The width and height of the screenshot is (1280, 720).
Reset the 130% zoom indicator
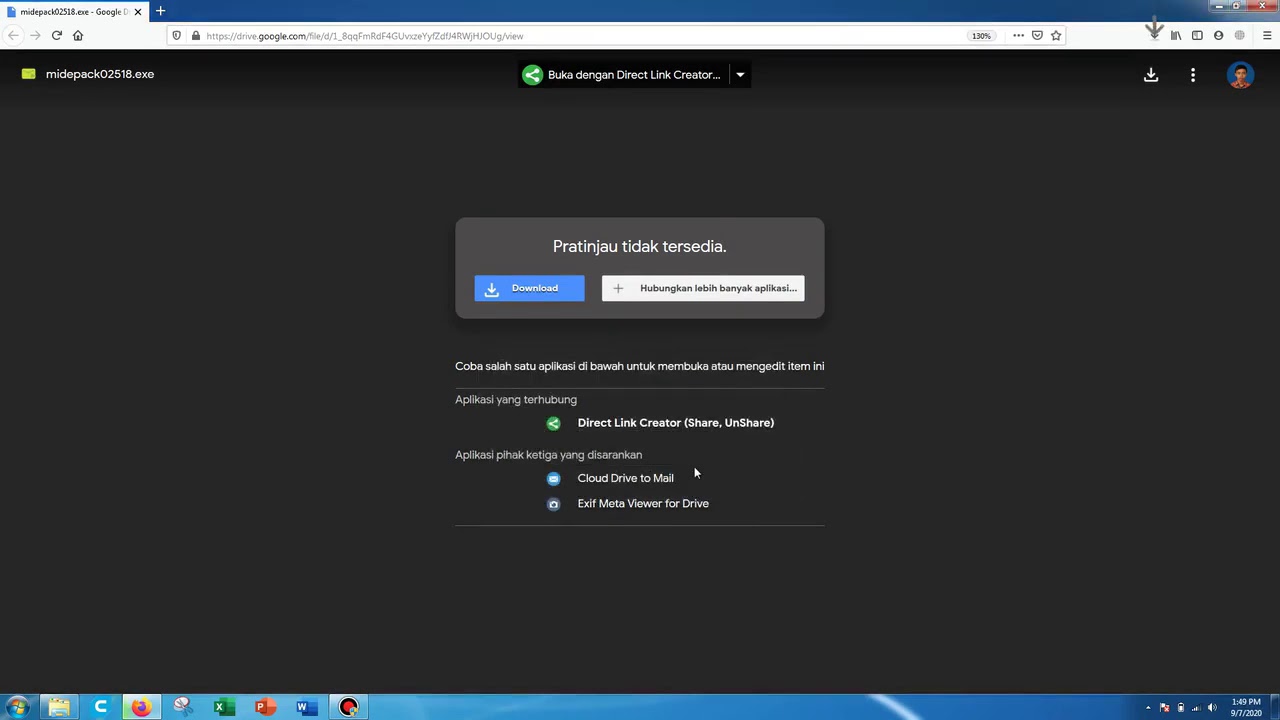(x=981, y=36)
